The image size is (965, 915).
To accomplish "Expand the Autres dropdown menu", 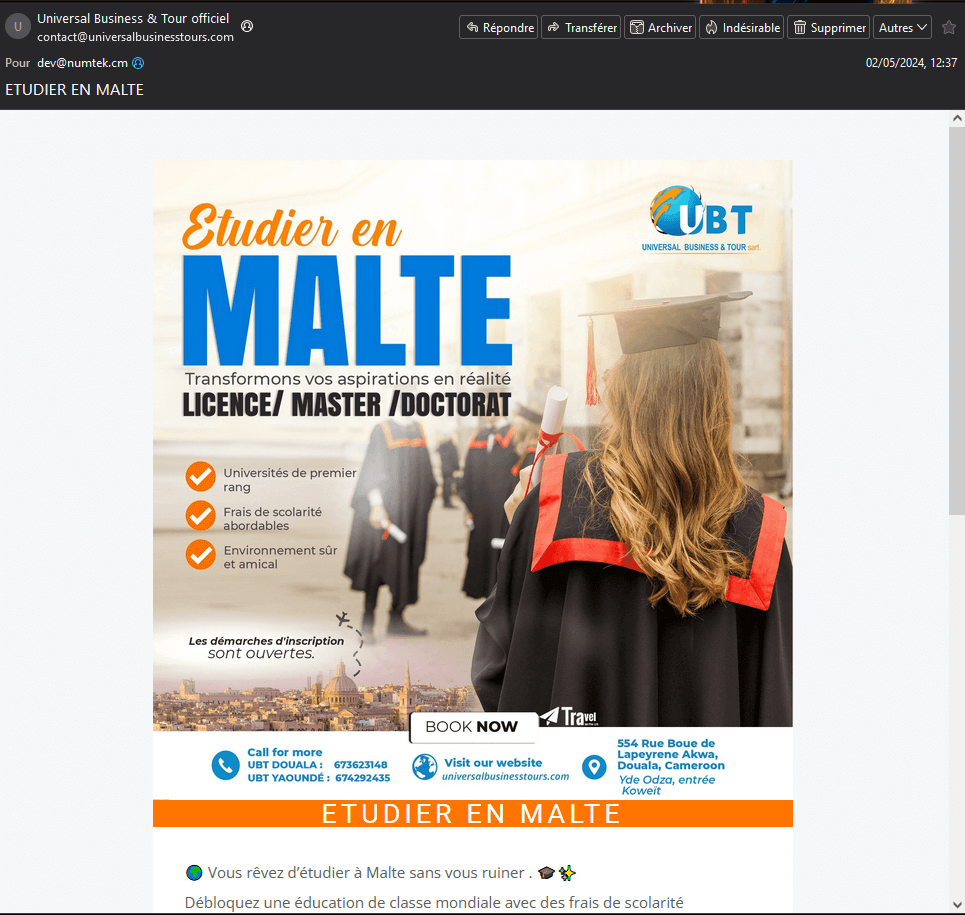I will tap(902, 27).
